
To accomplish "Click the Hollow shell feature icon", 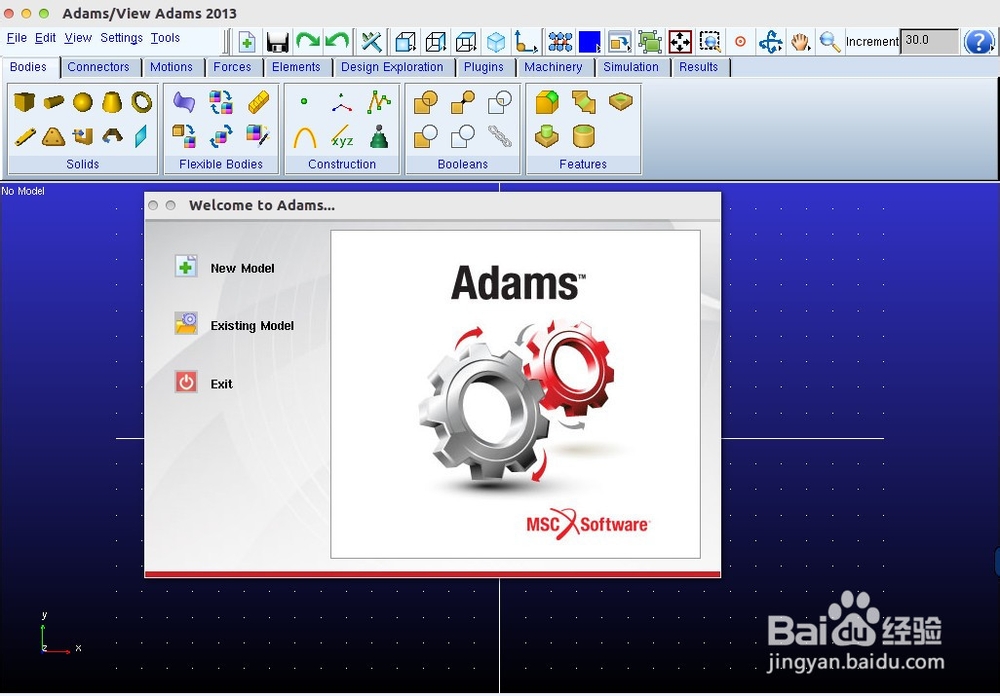I will click(x=584, y=136).
